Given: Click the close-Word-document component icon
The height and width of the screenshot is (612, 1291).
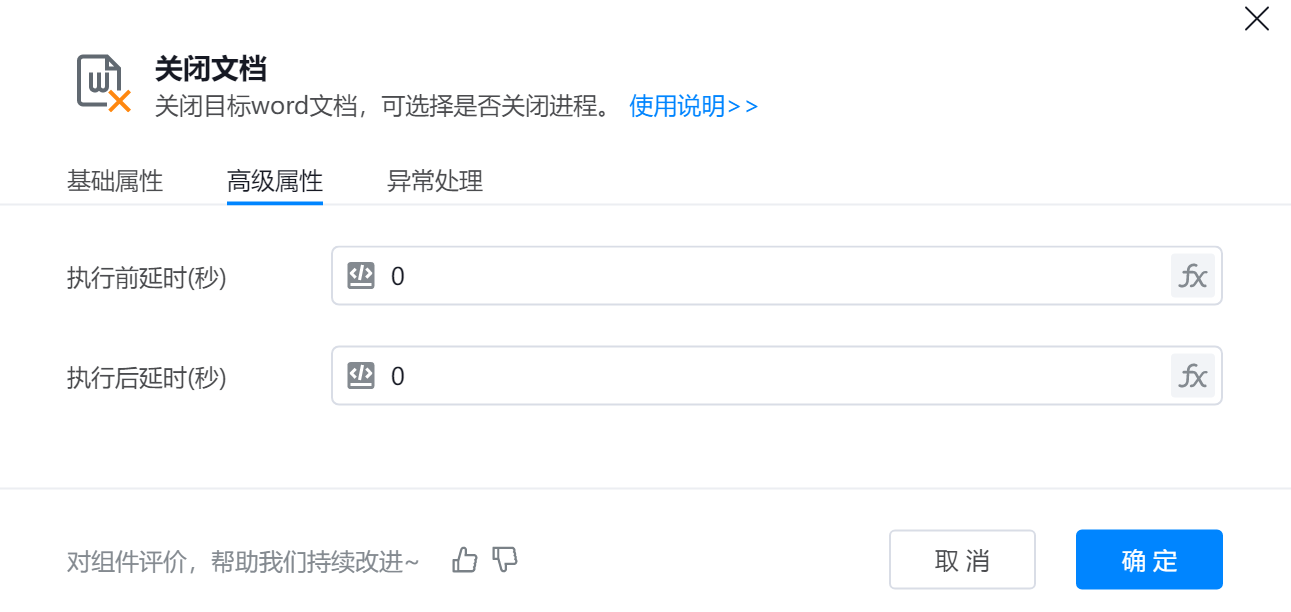Looking at the screenshot, I should click(103, 84).
